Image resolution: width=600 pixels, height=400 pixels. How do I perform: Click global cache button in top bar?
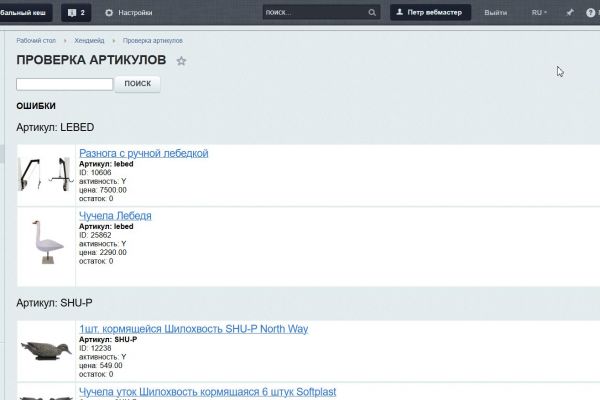click(x=25, y=13)
